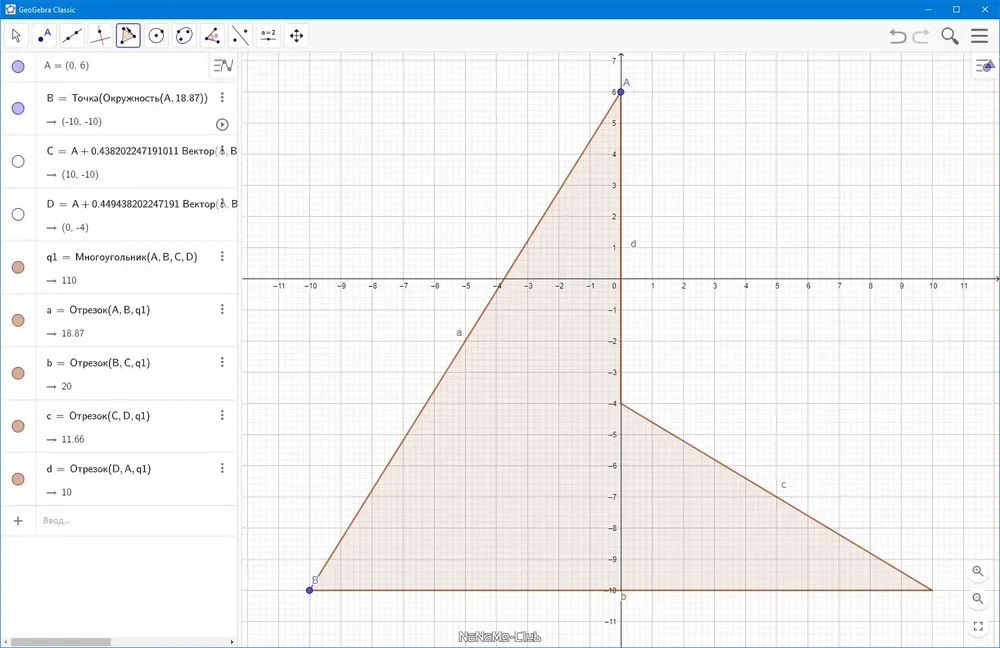Hide point A using its visibility circle

(18, 66)
